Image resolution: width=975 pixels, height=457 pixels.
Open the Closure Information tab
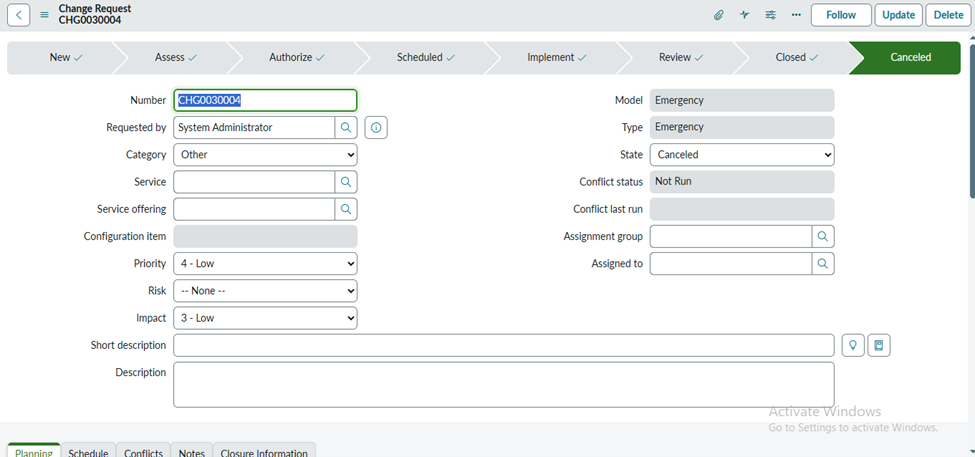point(264,452)
